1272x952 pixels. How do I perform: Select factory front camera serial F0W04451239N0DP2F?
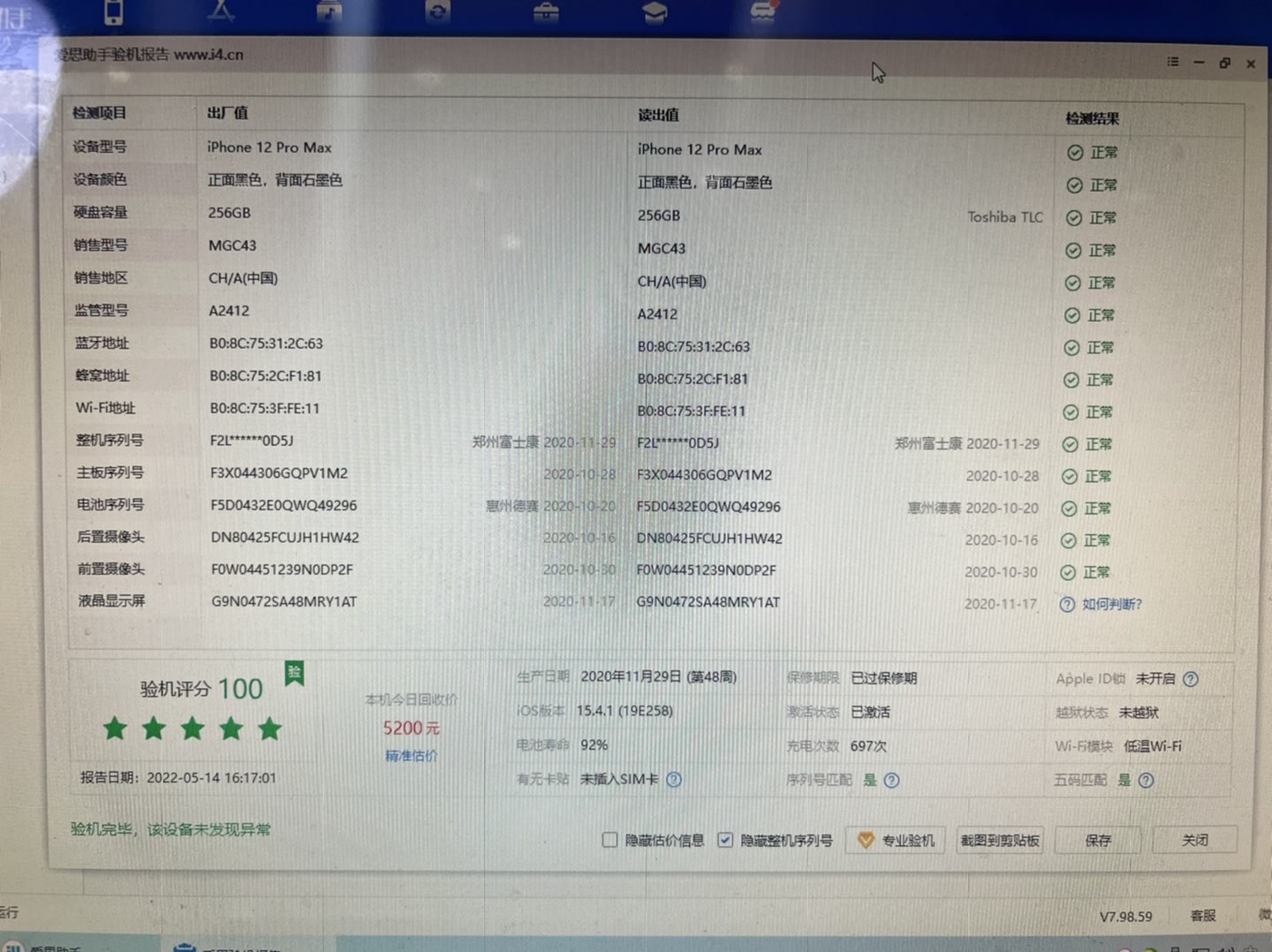coord(282,570)
